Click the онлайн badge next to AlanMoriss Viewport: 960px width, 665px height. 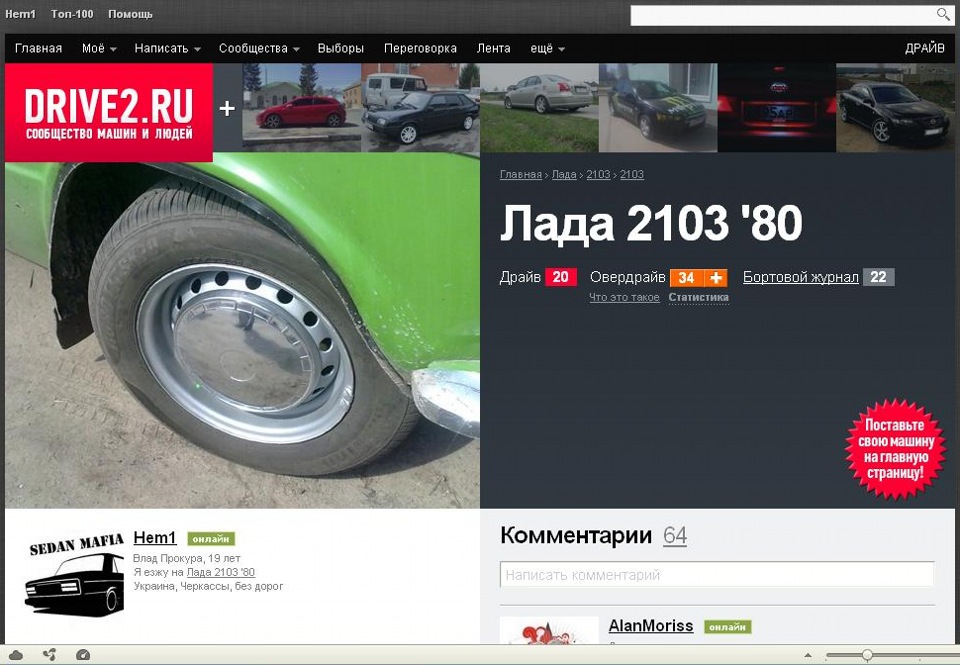tap(727, 627)
